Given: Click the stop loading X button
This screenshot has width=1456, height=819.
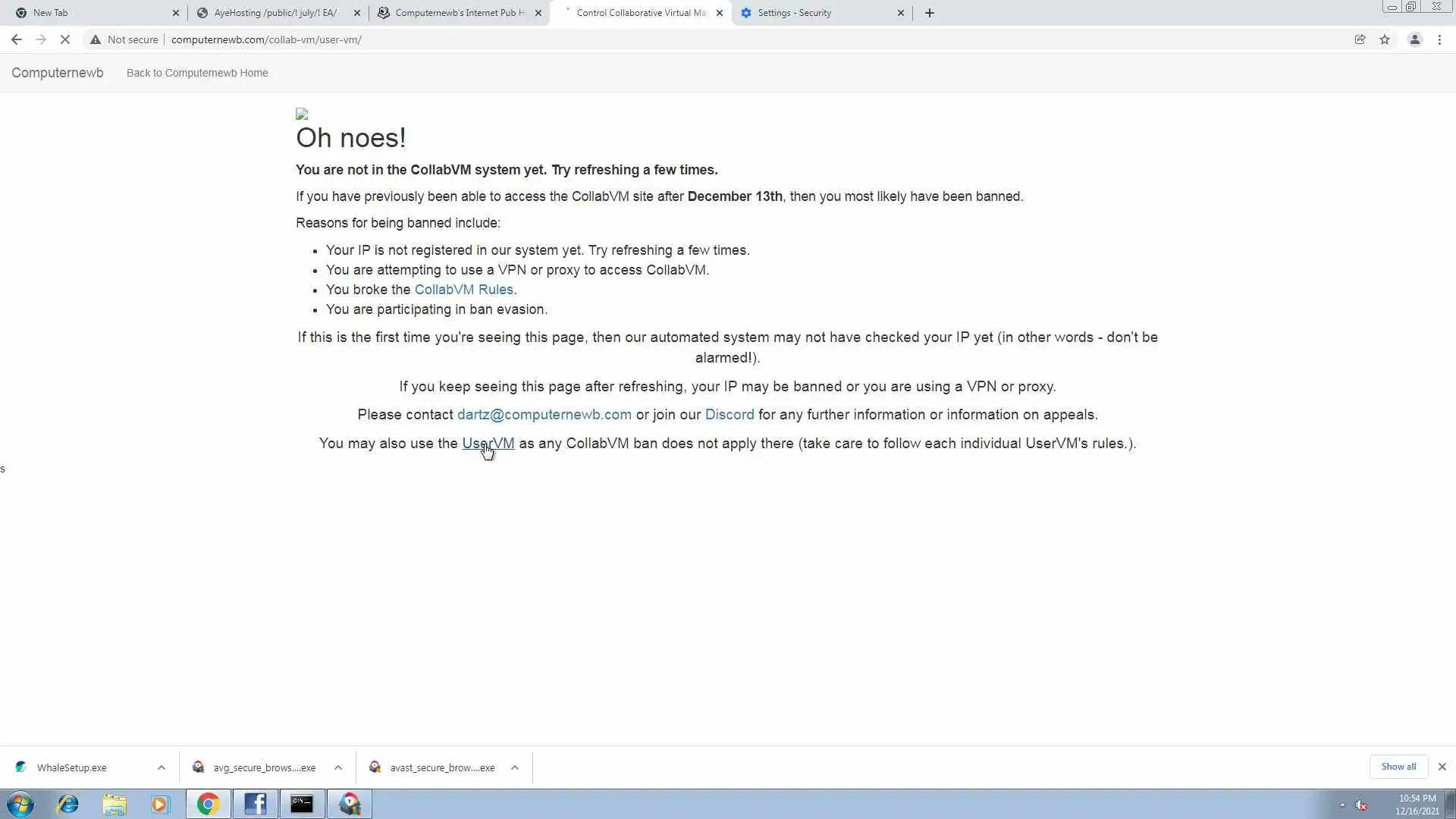Looking at the screenshot, I should 65,39.
